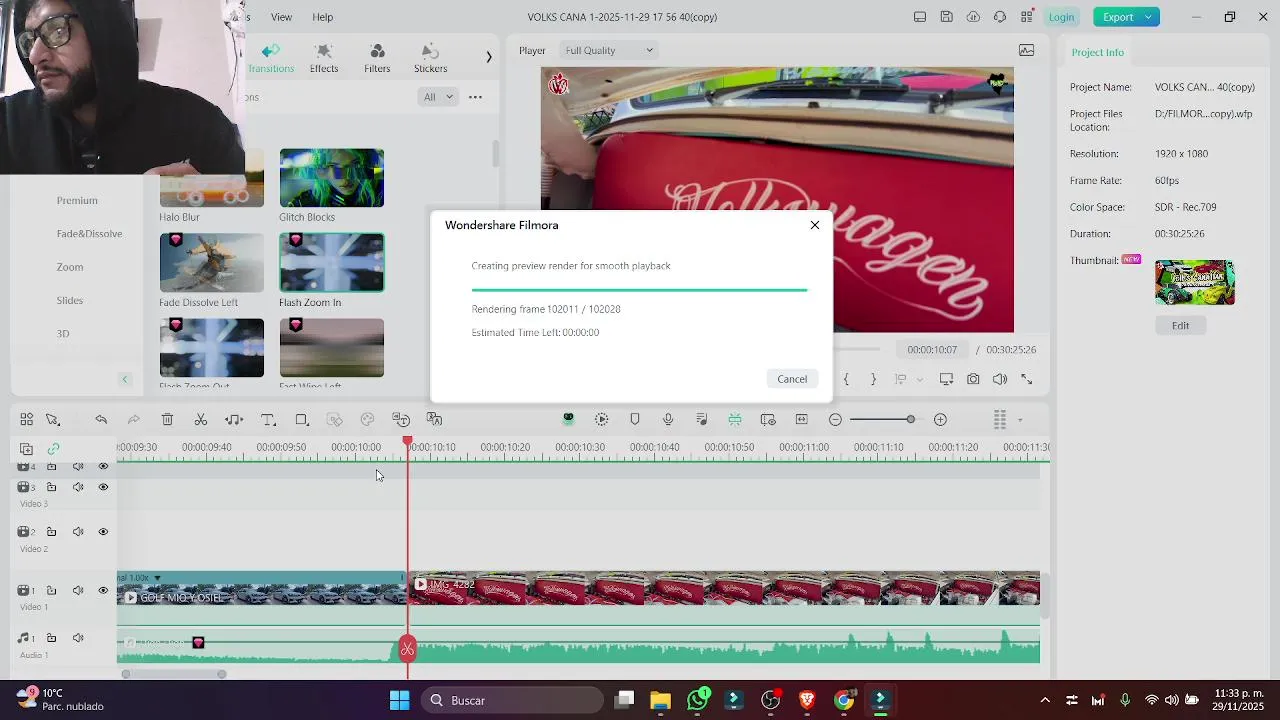Record voiceover with the microphone icon

click(x=668, y=420)
